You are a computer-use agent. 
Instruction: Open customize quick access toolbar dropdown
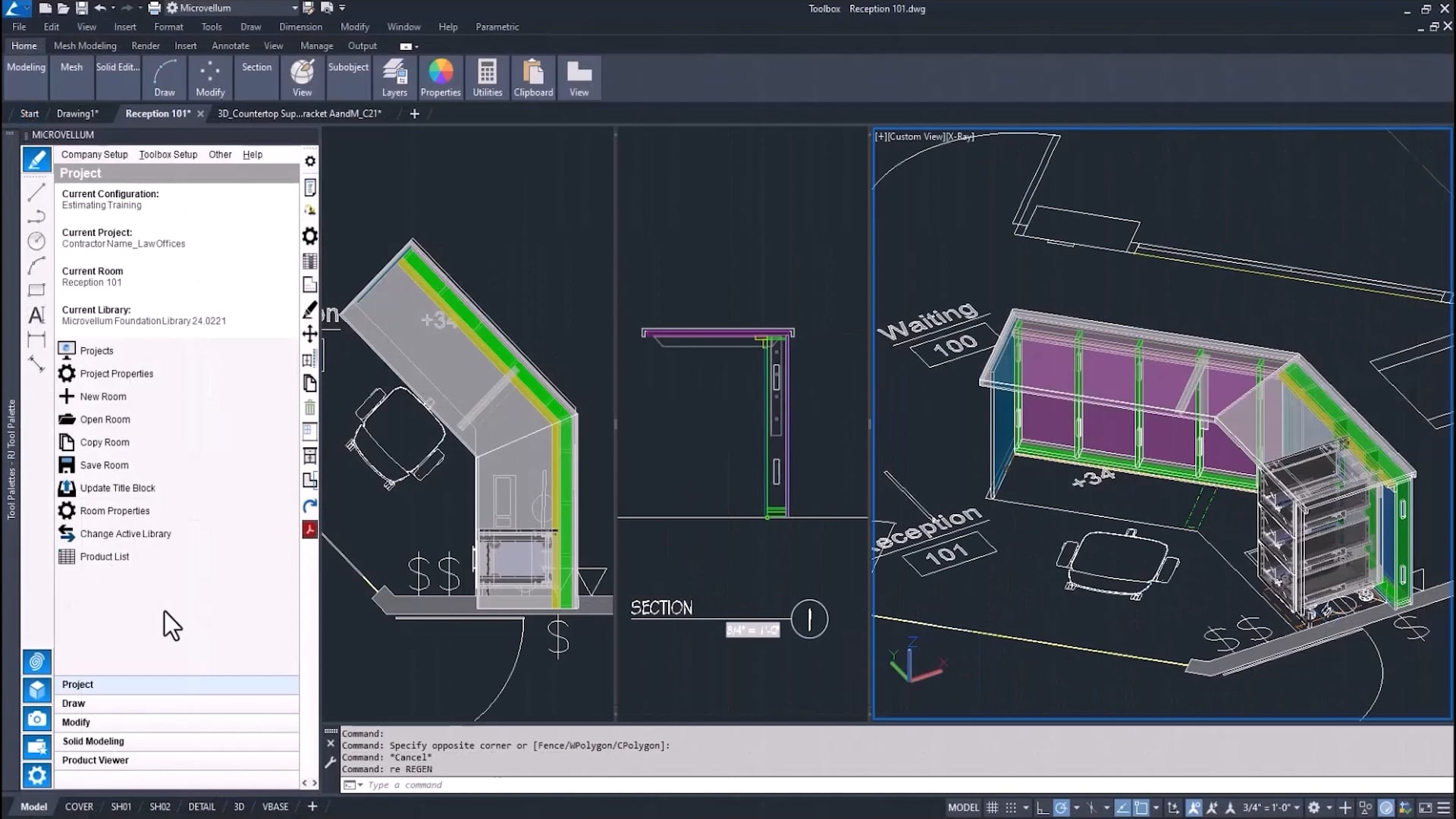click(342, 8)
